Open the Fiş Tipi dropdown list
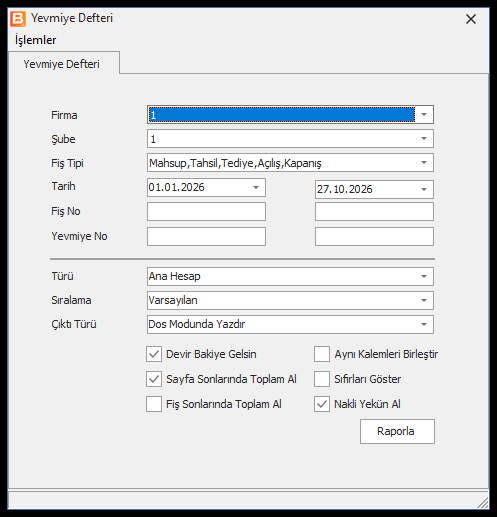The image size is (497, 517). point(424,163)
